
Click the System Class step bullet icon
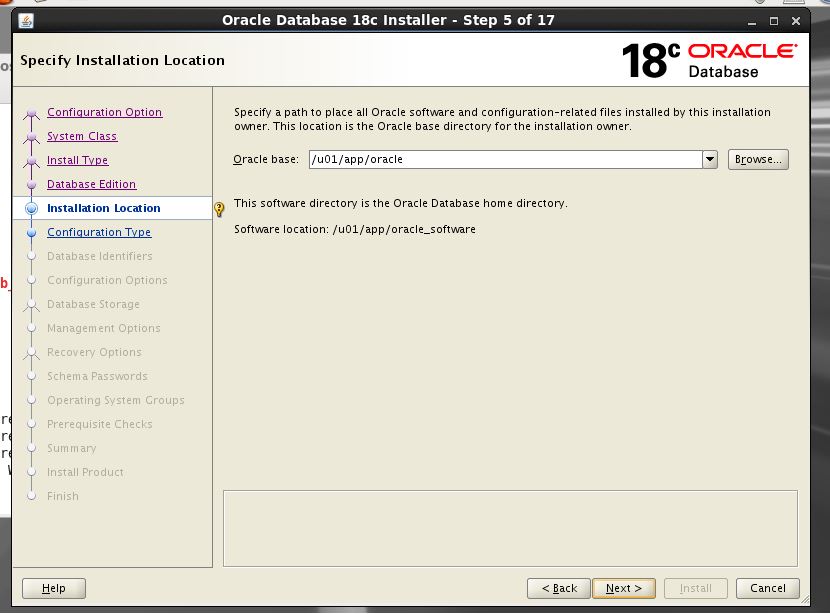[32, 136]
